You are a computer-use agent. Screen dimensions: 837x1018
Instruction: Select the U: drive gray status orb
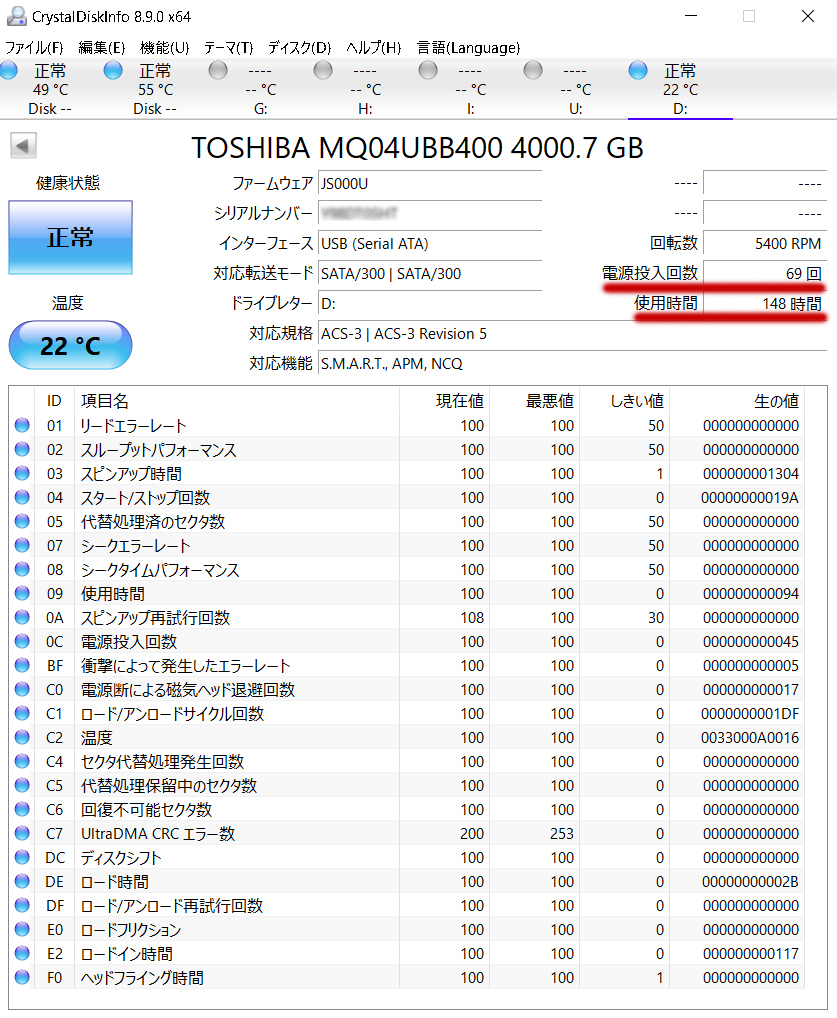[x=533, y=69]
